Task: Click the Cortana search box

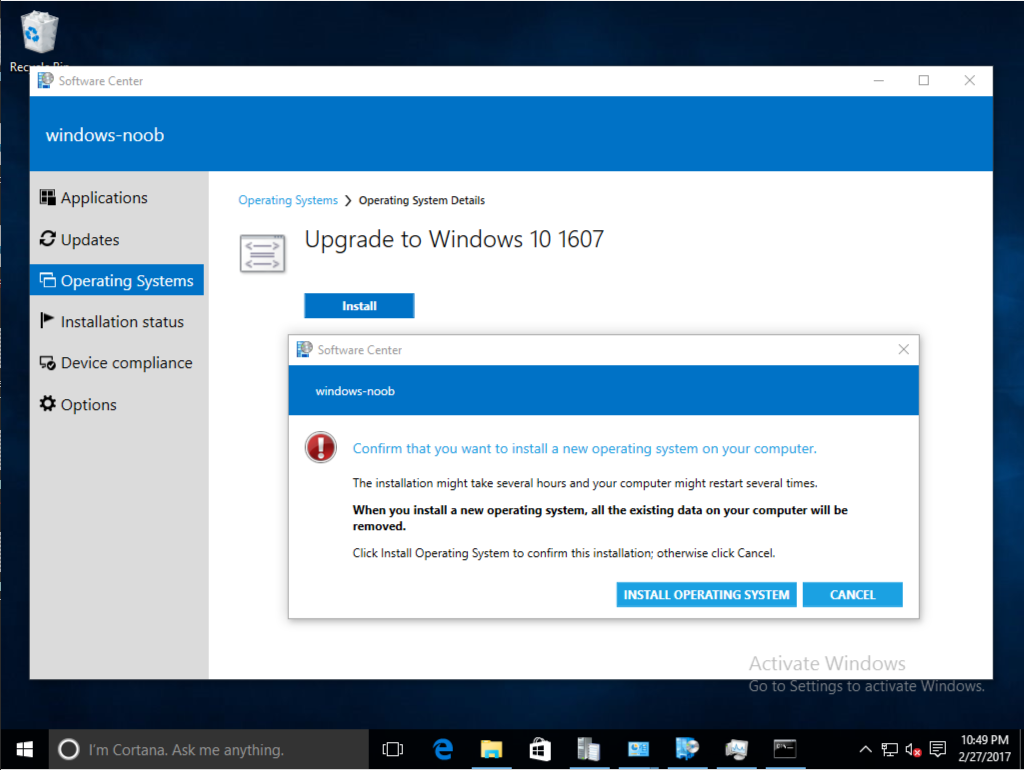Action: point(209,749)
